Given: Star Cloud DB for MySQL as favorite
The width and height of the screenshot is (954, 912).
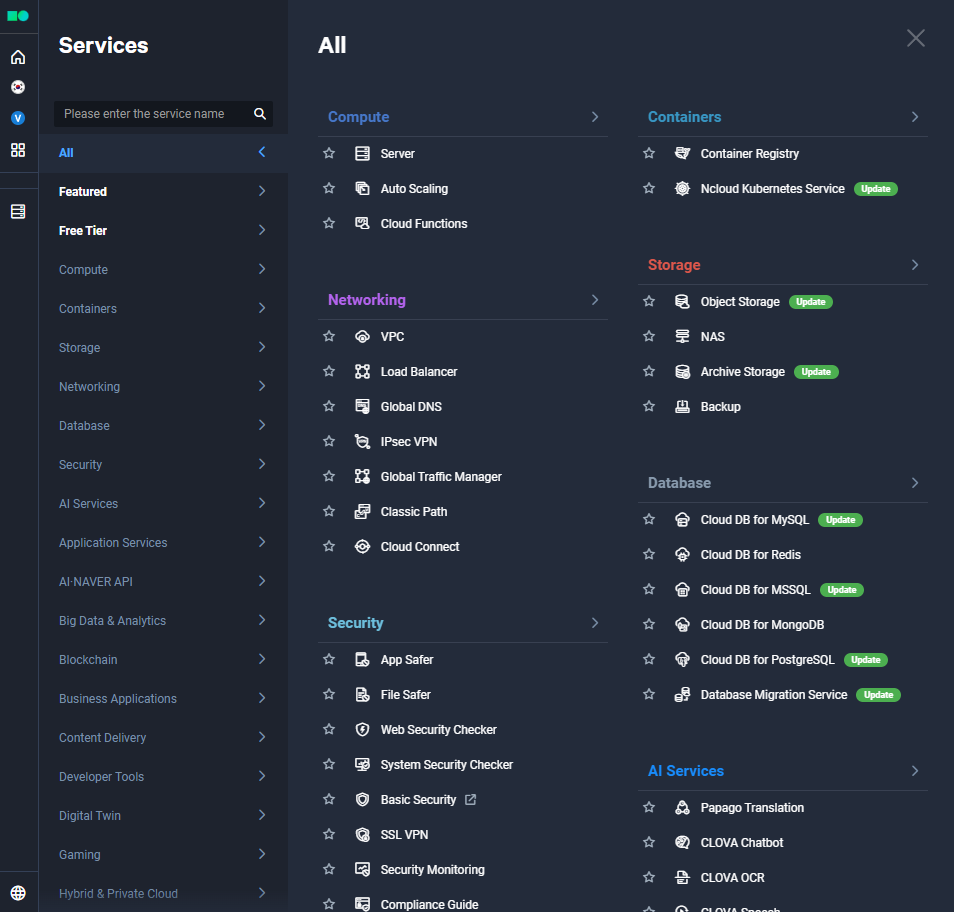Looking at the screenshot, I should pyautogui.click(x=649, y=519).
